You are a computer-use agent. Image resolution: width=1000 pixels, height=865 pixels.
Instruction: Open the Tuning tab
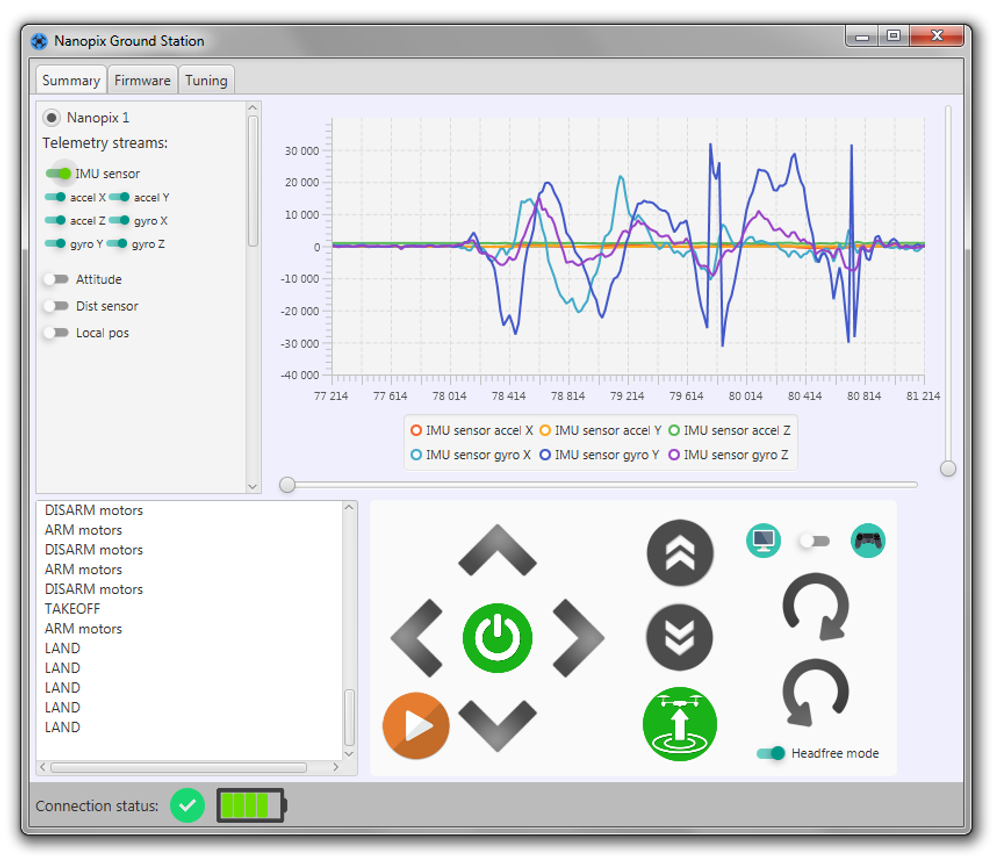206,80
